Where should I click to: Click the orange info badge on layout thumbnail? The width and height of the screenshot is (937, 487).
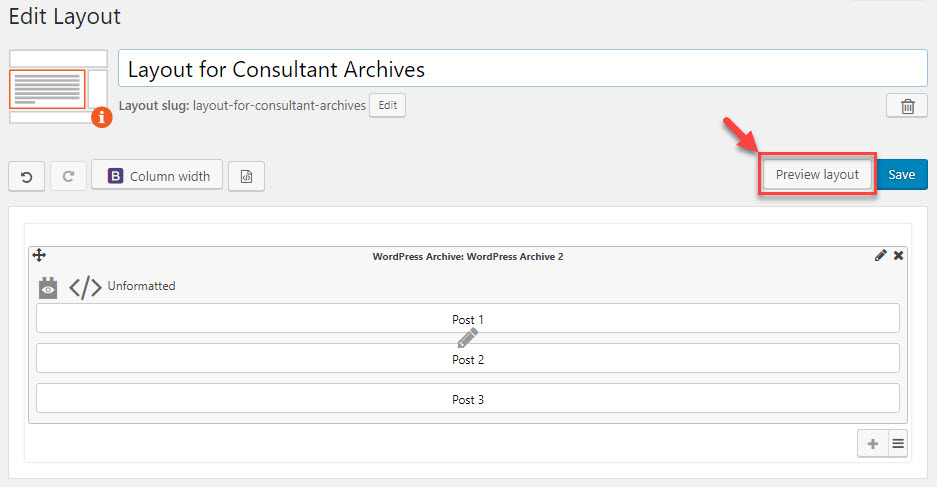click(102, 117)
